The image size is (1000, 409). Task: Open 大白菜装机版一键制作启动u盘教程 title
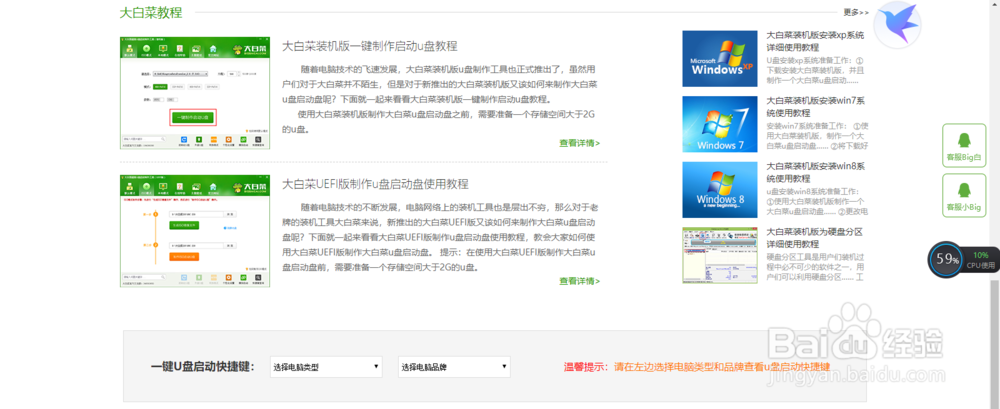click(x=370, y=46)
